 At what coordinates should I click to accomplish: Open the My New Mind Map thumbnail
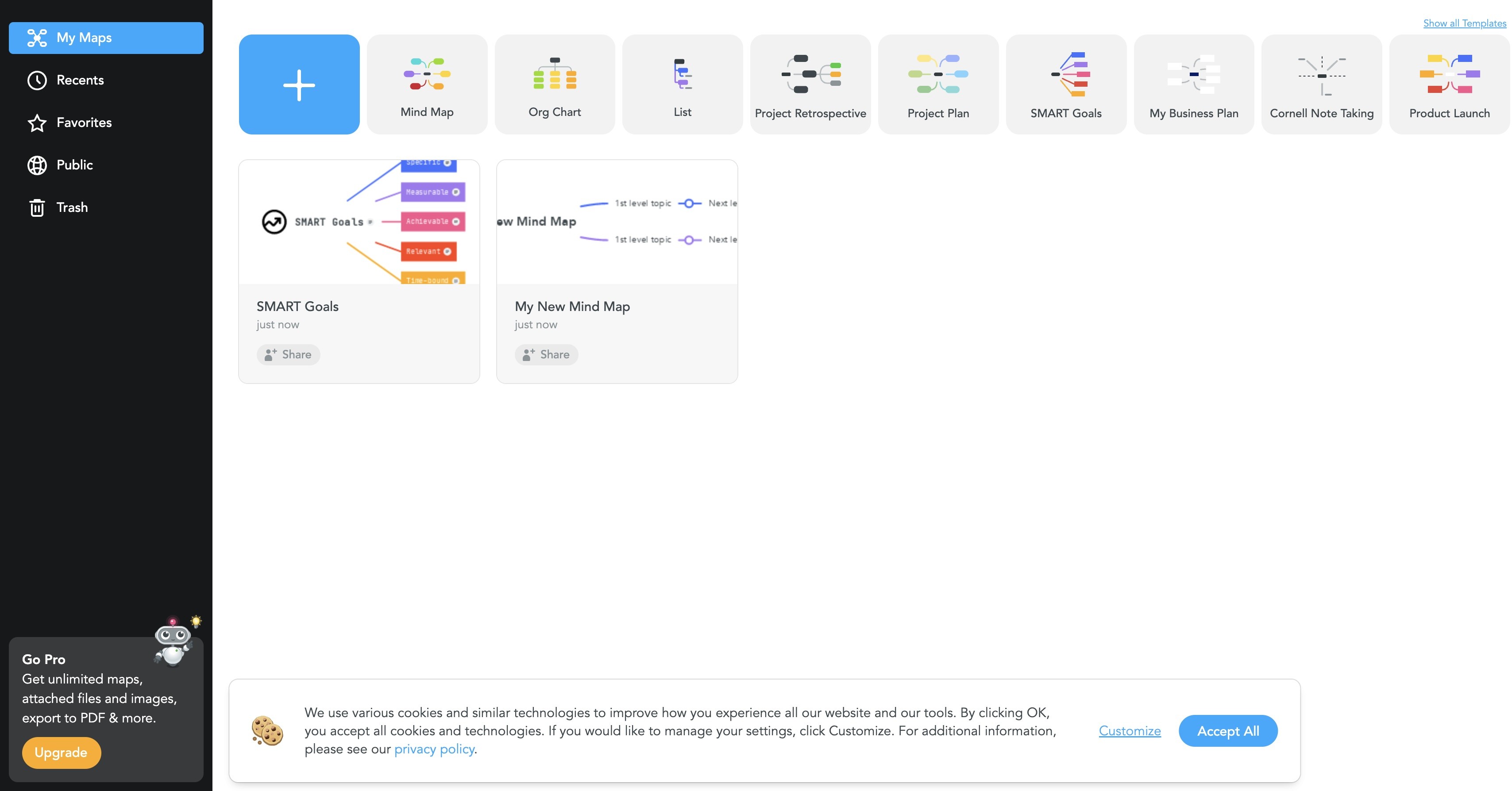(x=617, y=222)
